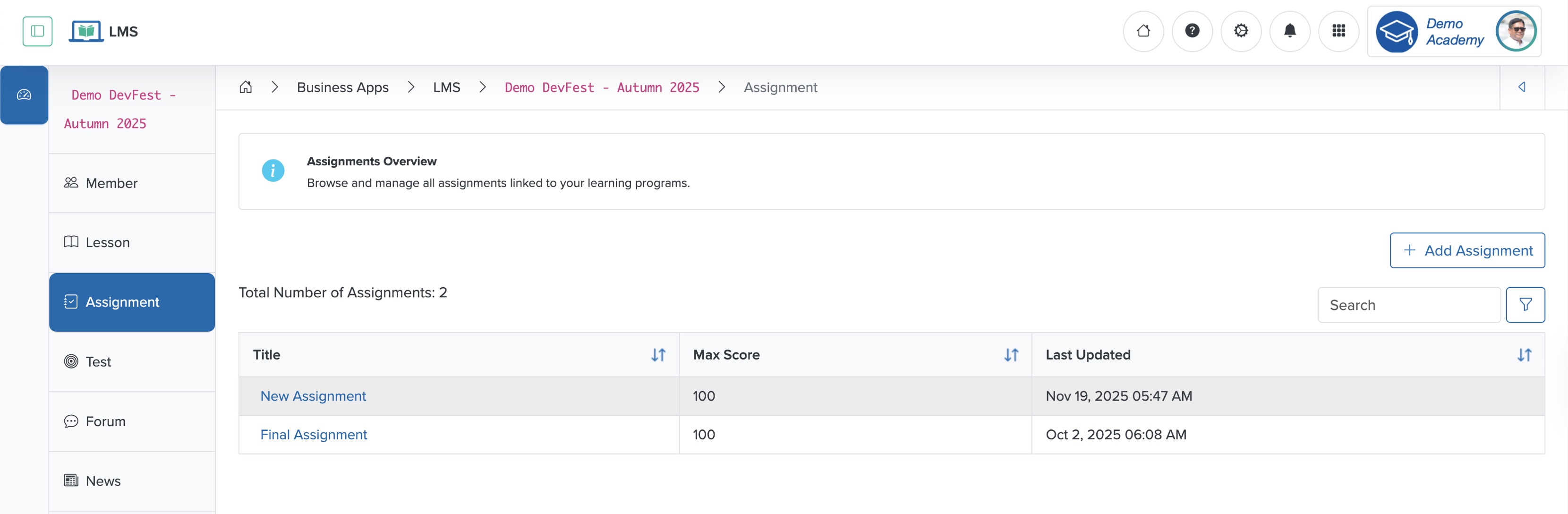The image size is (1568, 514).
Task: Open the LMS app logo icon
Action: pyautogui.click(x=86, y=31)
